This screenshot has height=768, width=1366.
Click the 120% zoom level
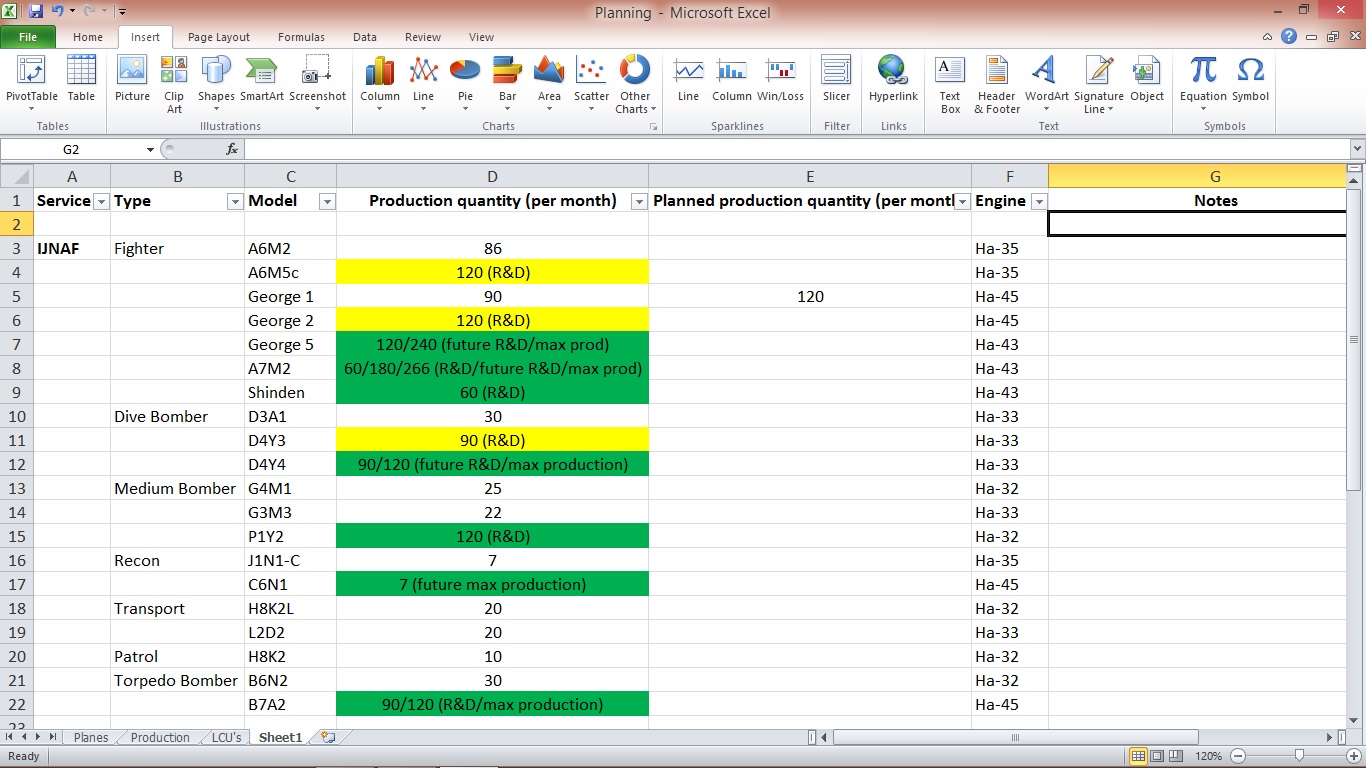(1208, 756)
